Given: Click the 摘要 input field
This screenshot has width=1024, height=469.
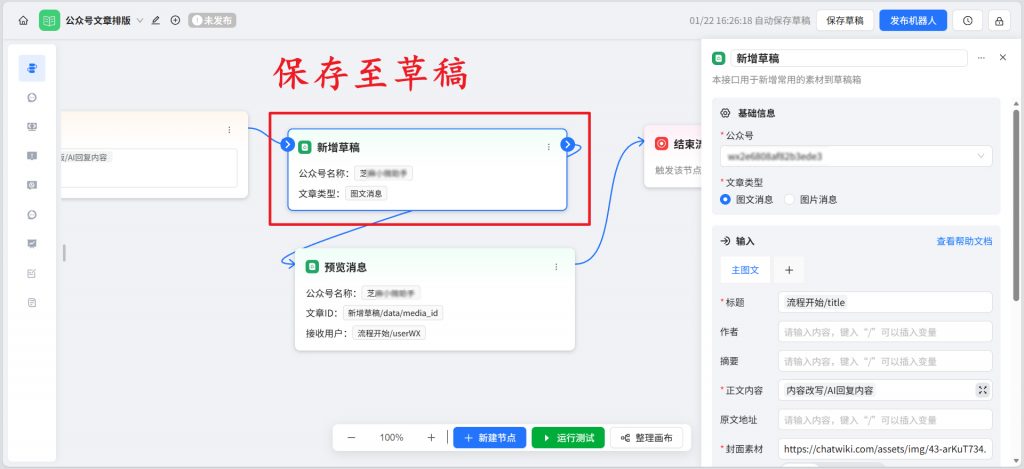Looking at the screenshot, I should (x=885, y=361).
